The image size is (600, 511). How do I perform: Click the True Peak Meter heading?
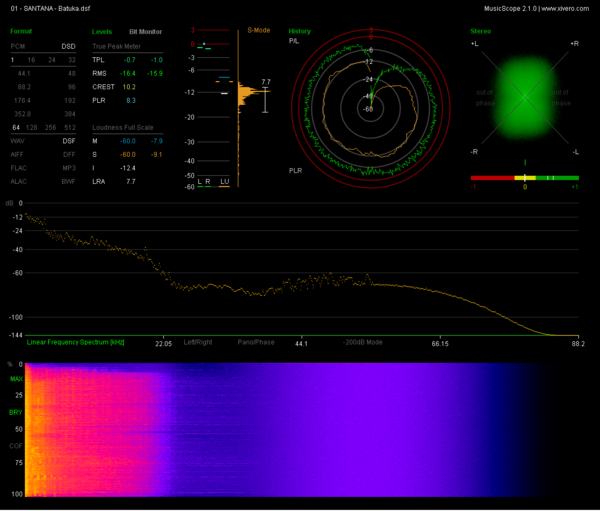click(116, 46)
